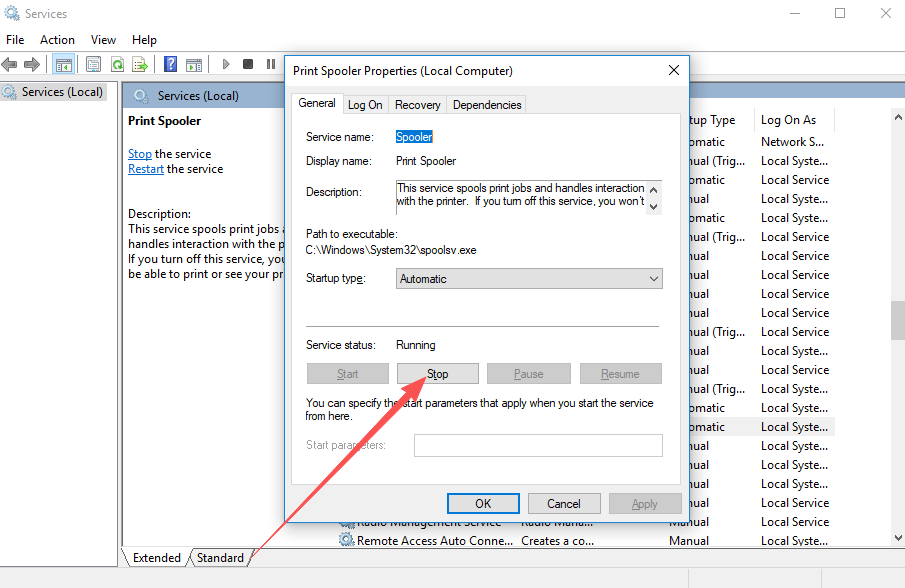The width and height of the screenshot is (905, 588).
Task: Click the services list vertical scrollbar thumb
Action: coord(898,321)
